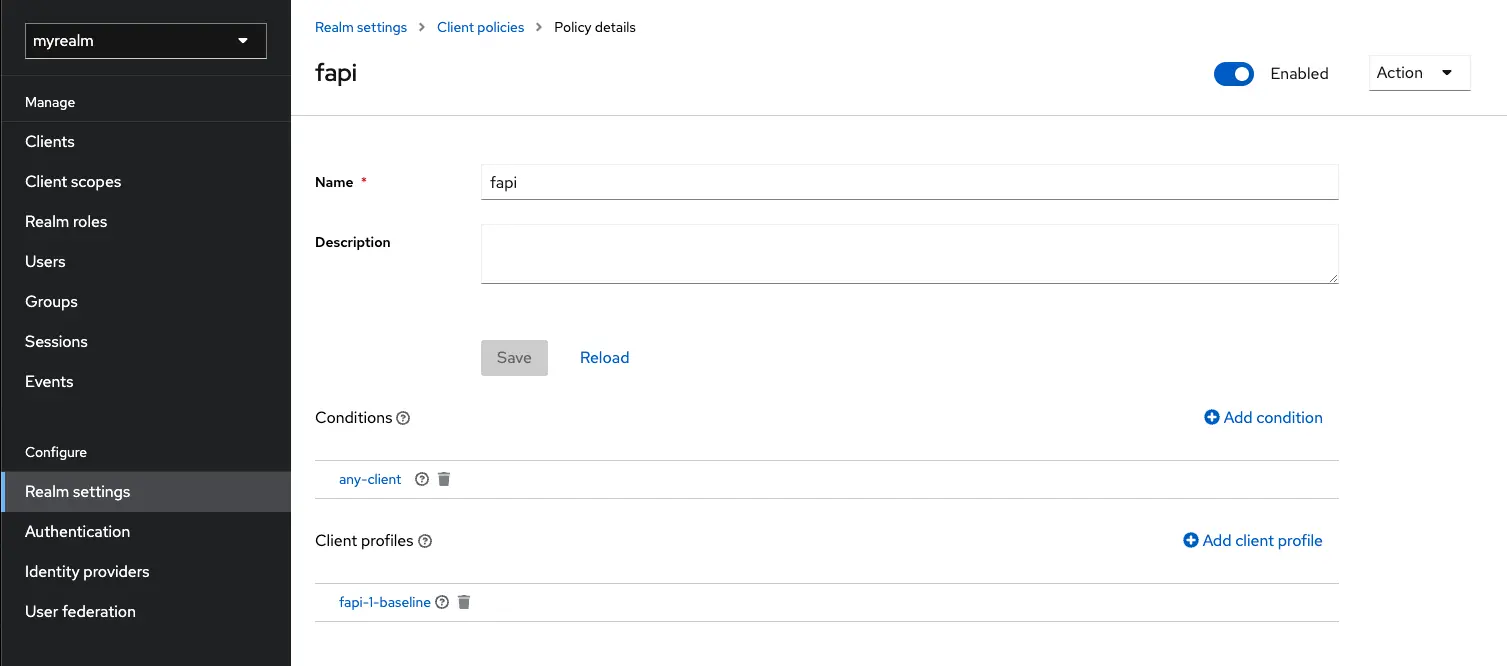Select Client scopes from the sidebar

click(73, 181)
